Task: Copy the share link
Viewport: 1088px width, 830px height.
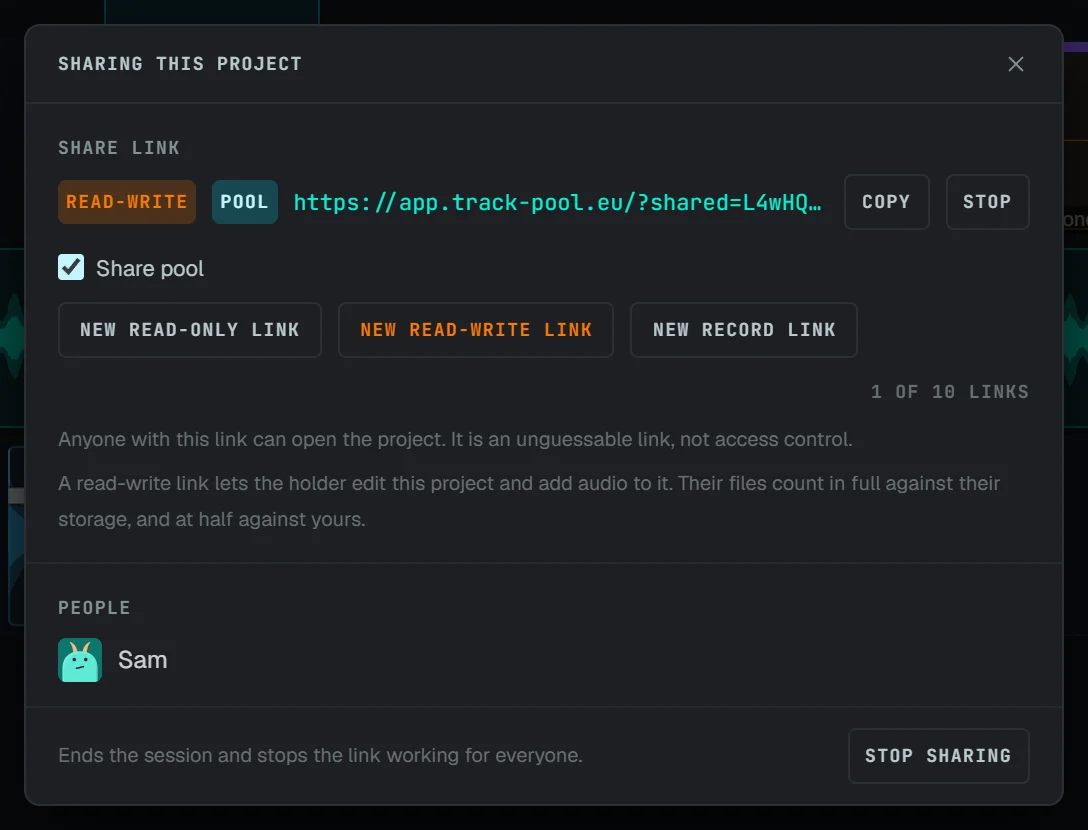Action: click(x=886, y=202)
